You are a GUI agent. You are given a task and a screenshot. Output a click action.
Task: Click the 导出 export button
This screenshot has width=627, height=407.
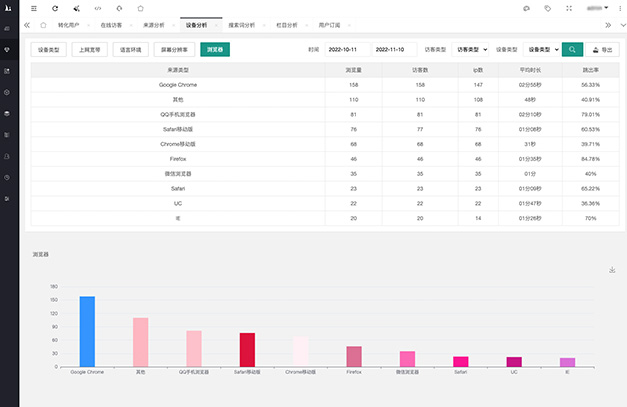(x=603, y=48)
